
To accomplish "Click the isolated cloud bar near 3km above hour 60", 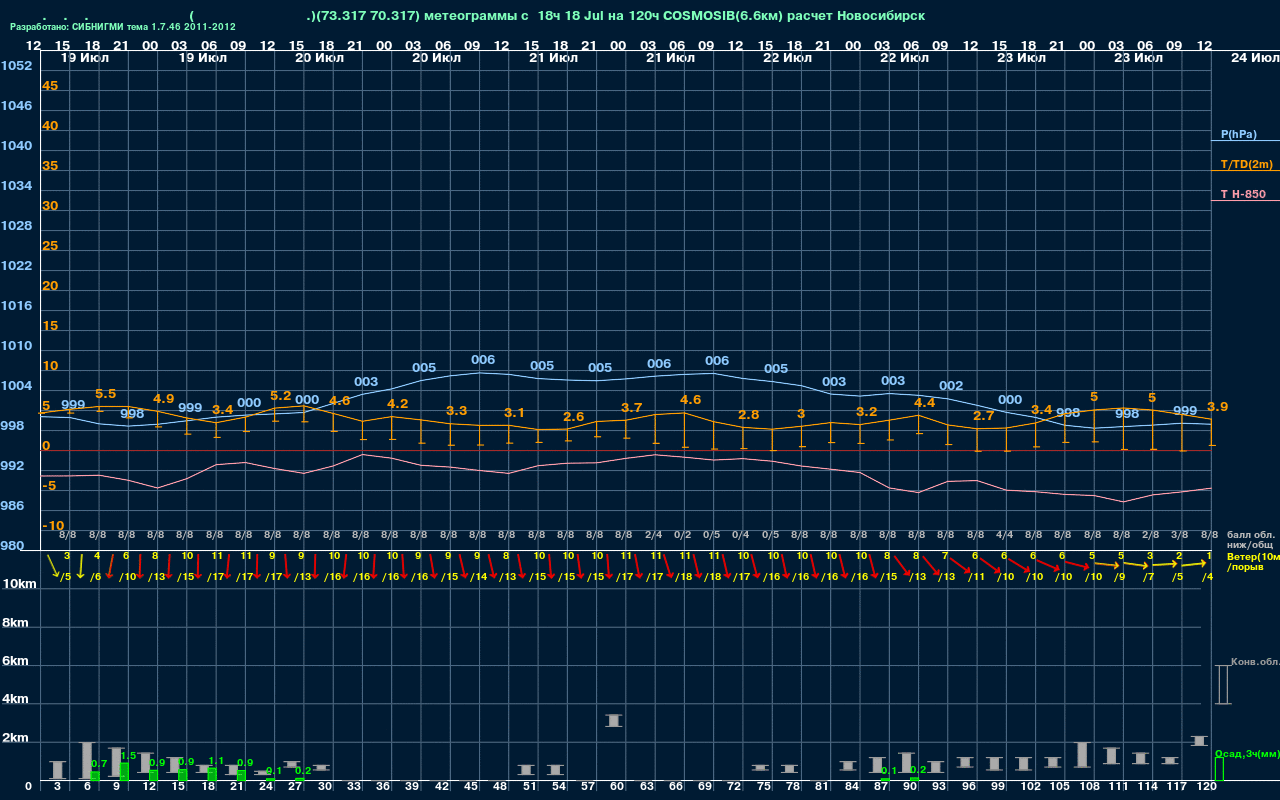I will pos(615,720).
